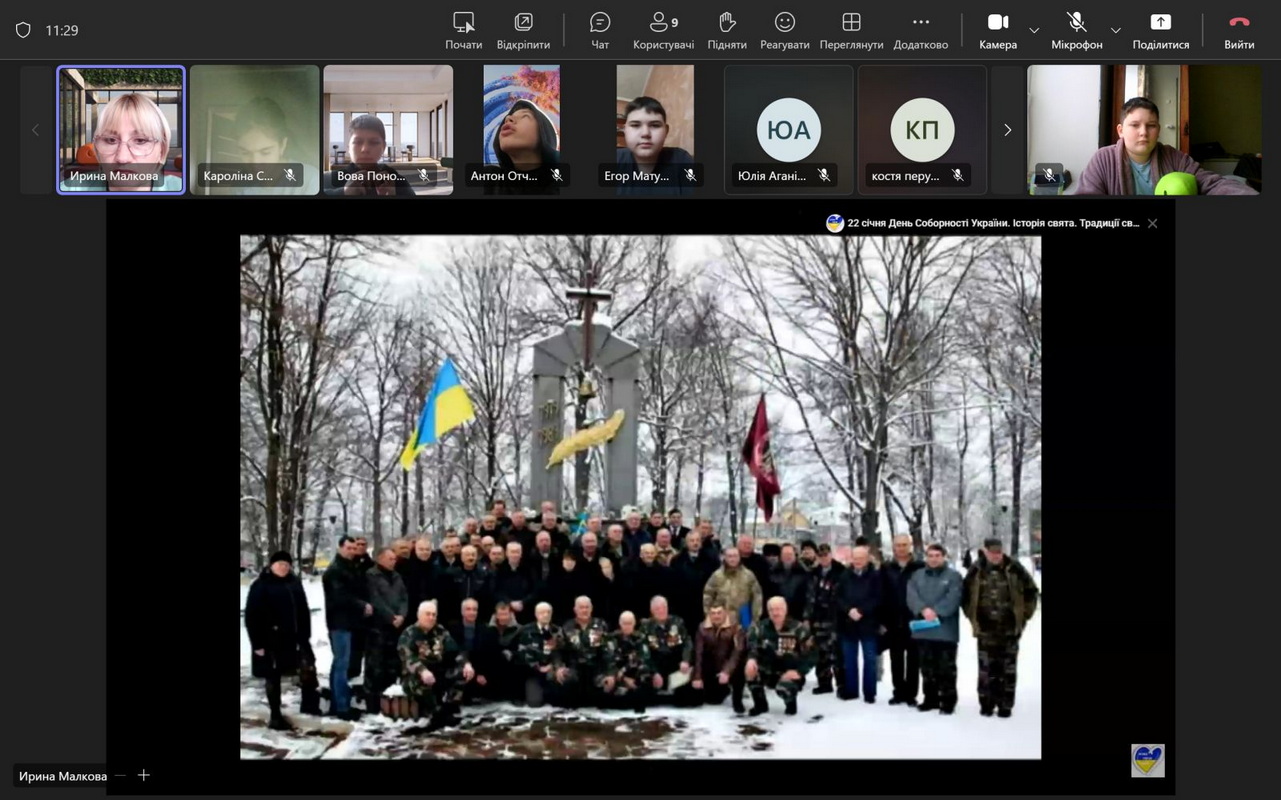
Task: Click the plus icon beside Ирина Малкова
Action: point(144,775)
